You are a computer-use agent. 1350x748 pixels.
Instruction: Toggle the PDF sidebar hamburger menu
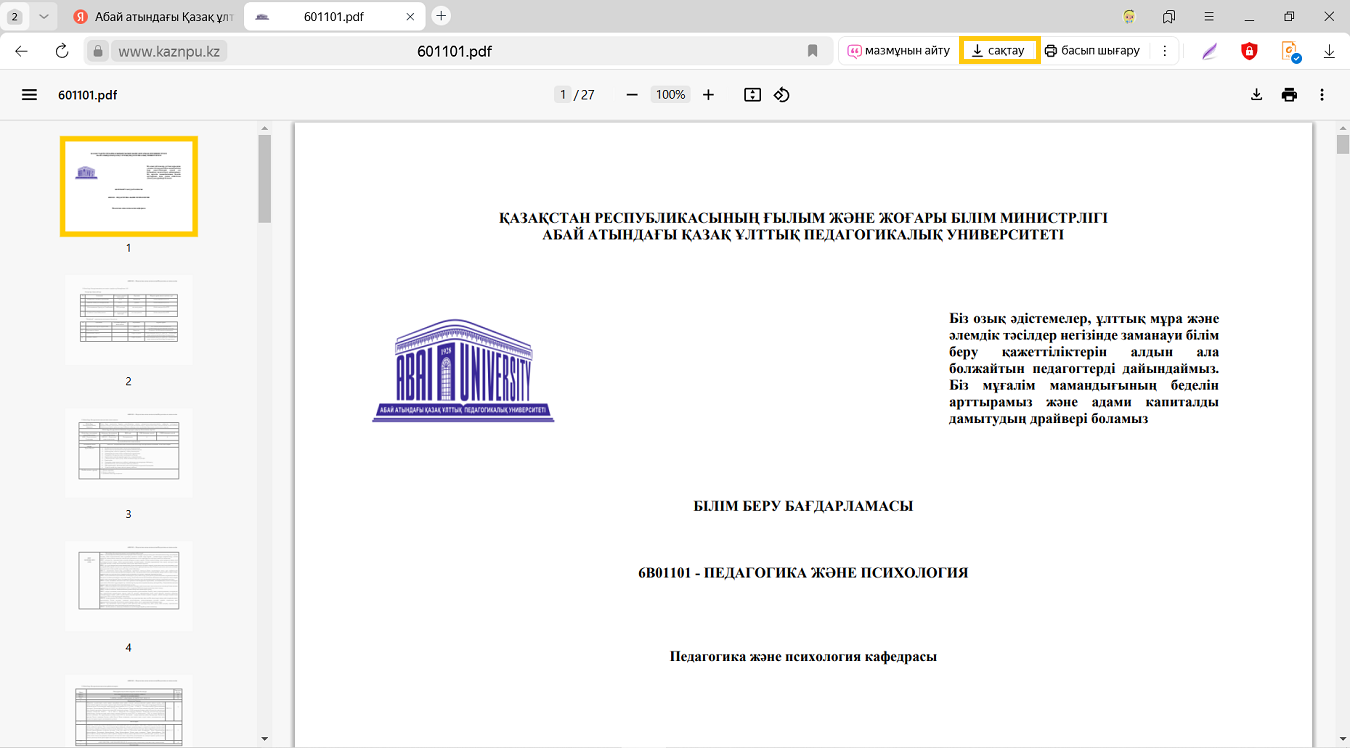29,95
